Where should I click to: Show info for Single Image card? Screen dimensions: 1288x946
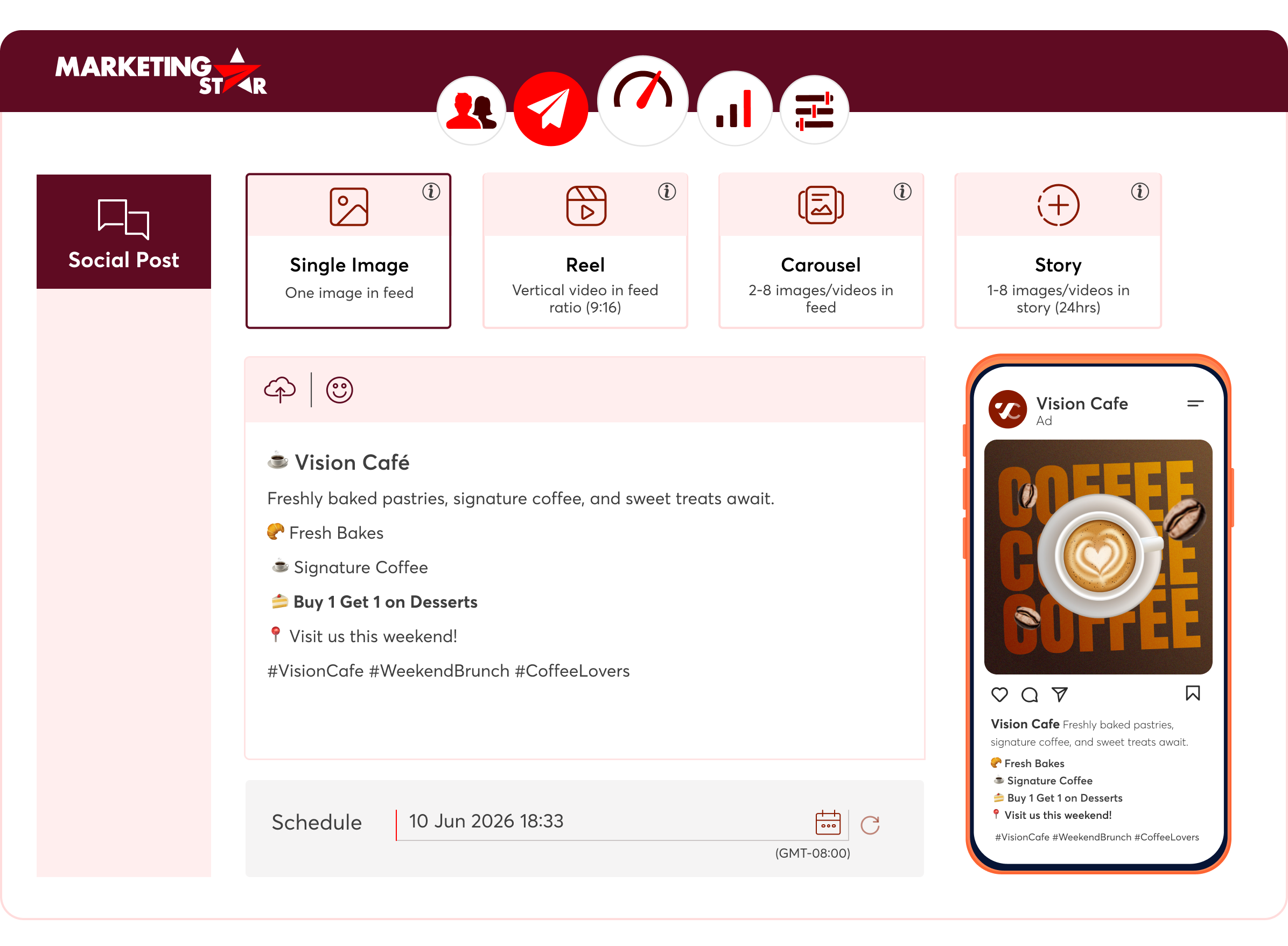tap(431, 192)
